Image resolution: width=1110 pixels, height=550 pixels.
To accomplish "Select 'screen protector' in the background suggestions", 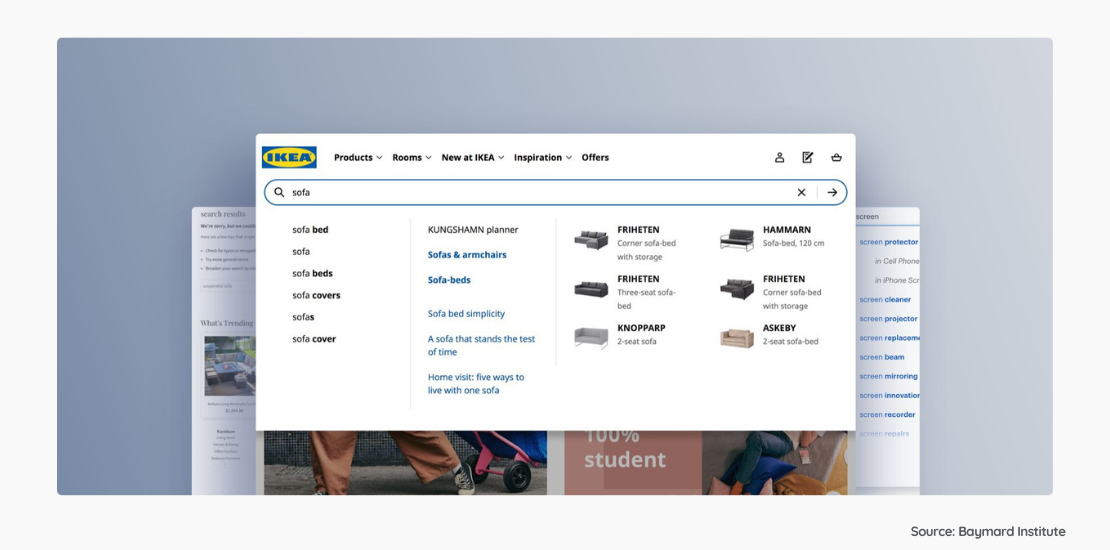I will tap(888, 242).
